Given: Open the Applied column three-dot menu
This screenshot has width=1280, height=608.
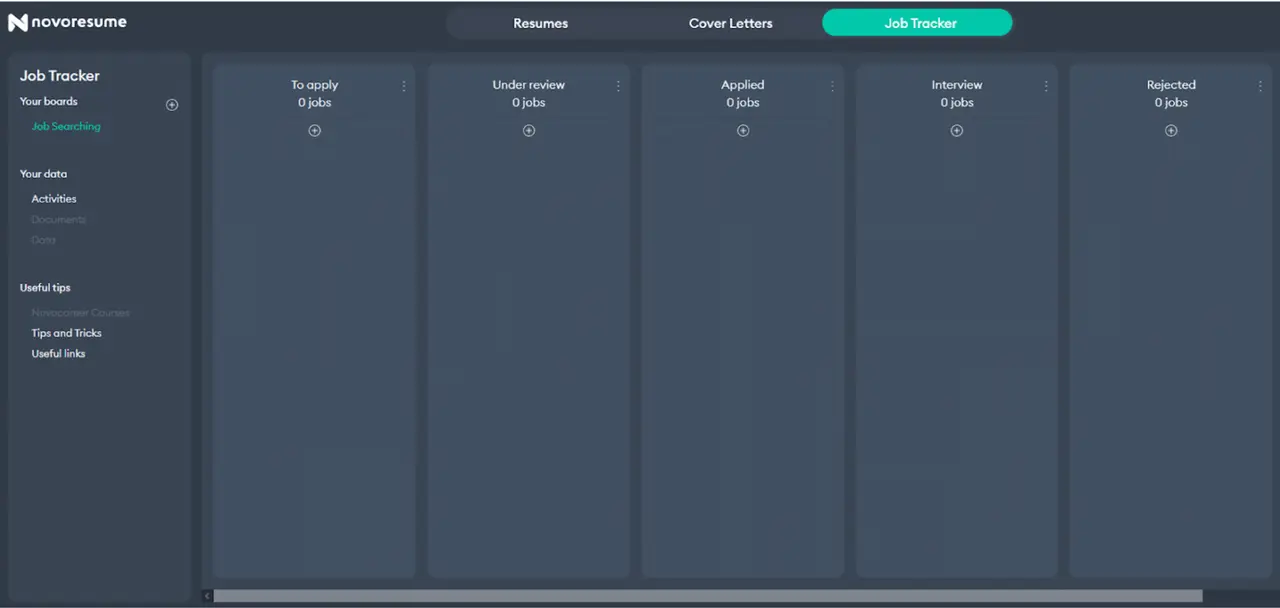Looking at the screenshot, I should tap(832, 86).
